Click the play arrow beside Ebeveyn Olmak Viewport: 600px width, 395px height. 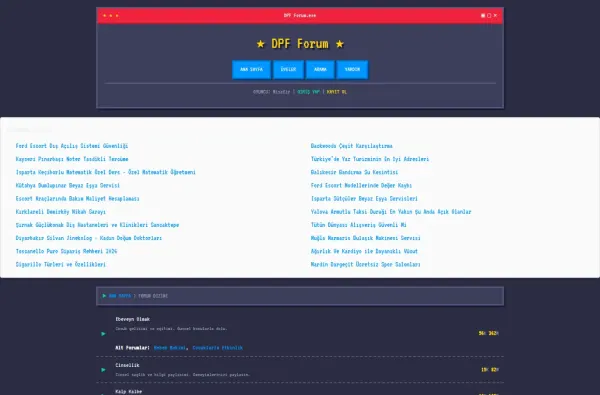(103, 334)
